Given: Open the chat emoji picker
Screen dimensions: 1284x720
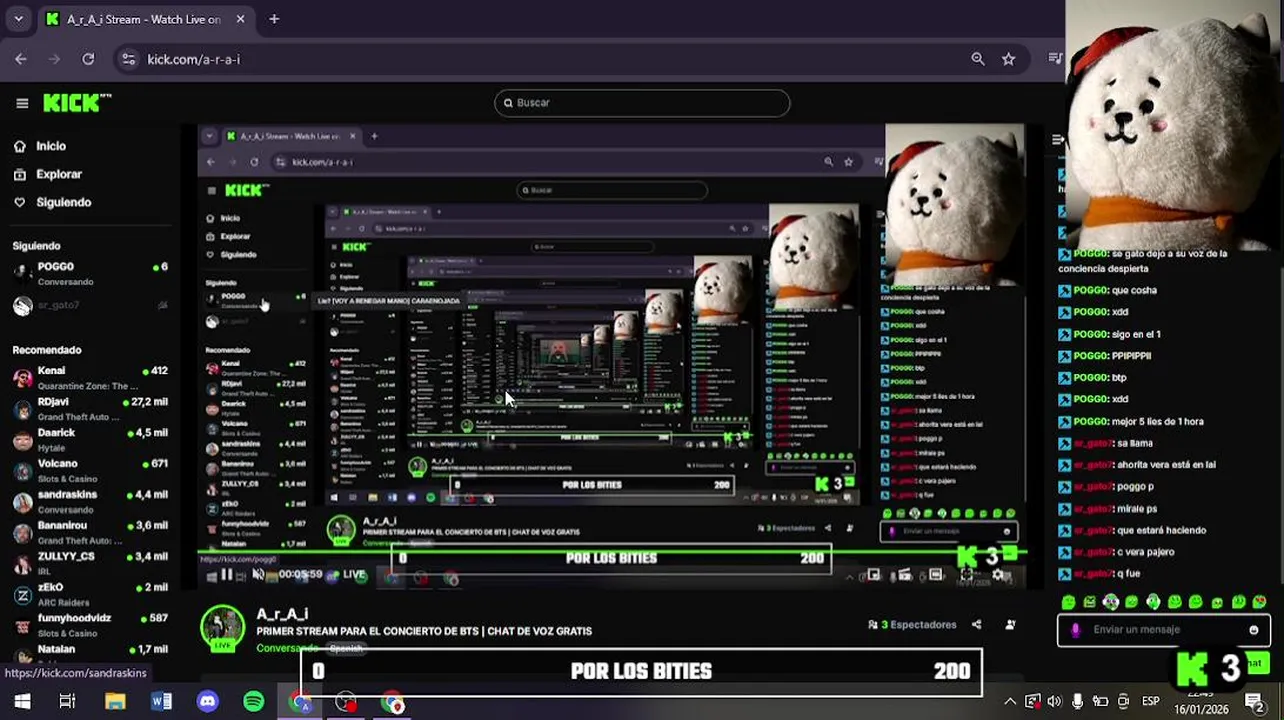Looking at the screenshot, I should [1253, 630].
